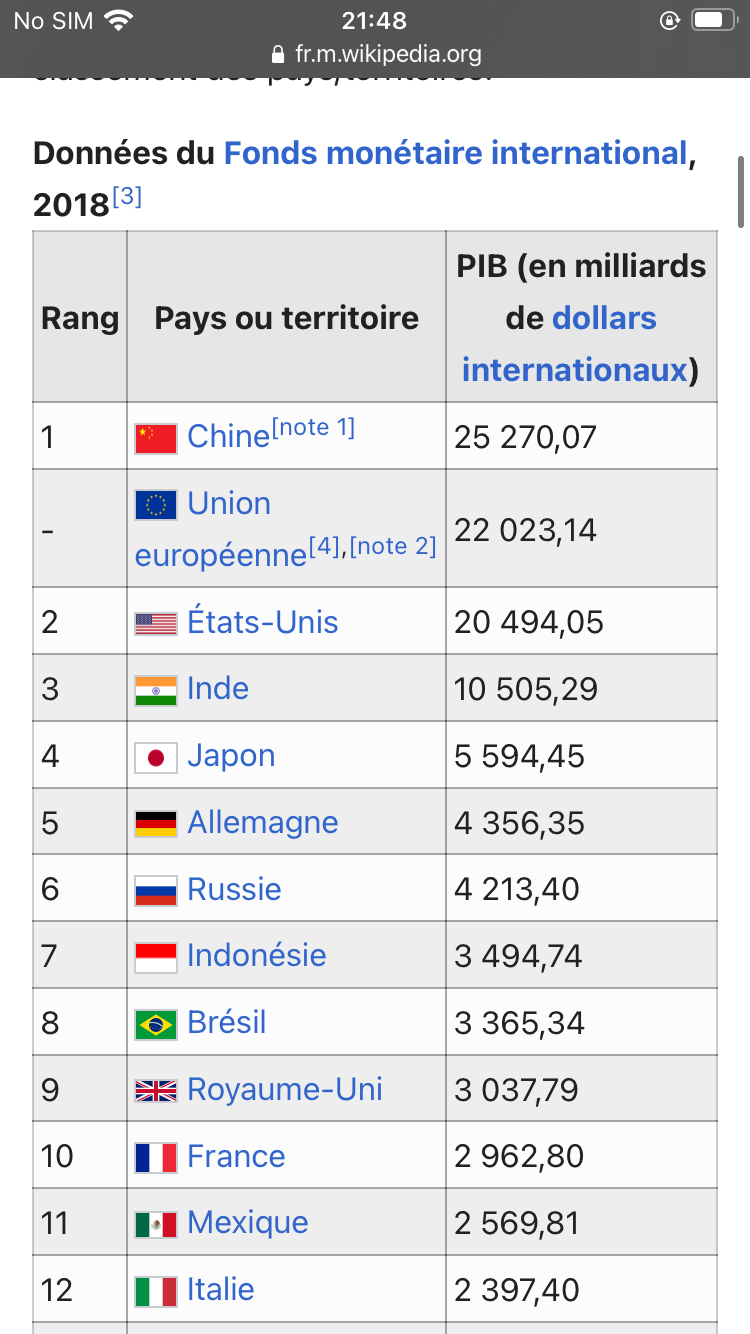Open the Russie country link
Image resolution: width=750 pixels, height=1334 pixels.
click(234, 889)
